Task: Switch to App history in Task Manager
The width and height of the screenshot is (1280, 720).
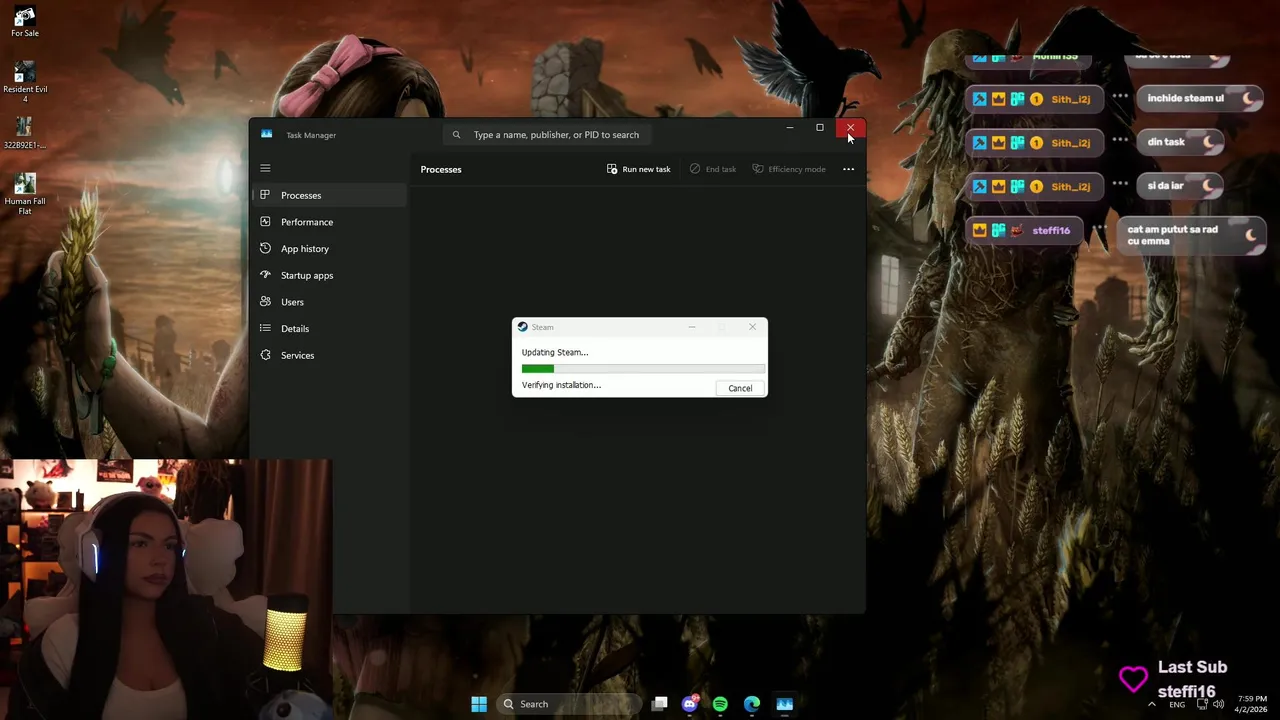Action: click(329, 248)
